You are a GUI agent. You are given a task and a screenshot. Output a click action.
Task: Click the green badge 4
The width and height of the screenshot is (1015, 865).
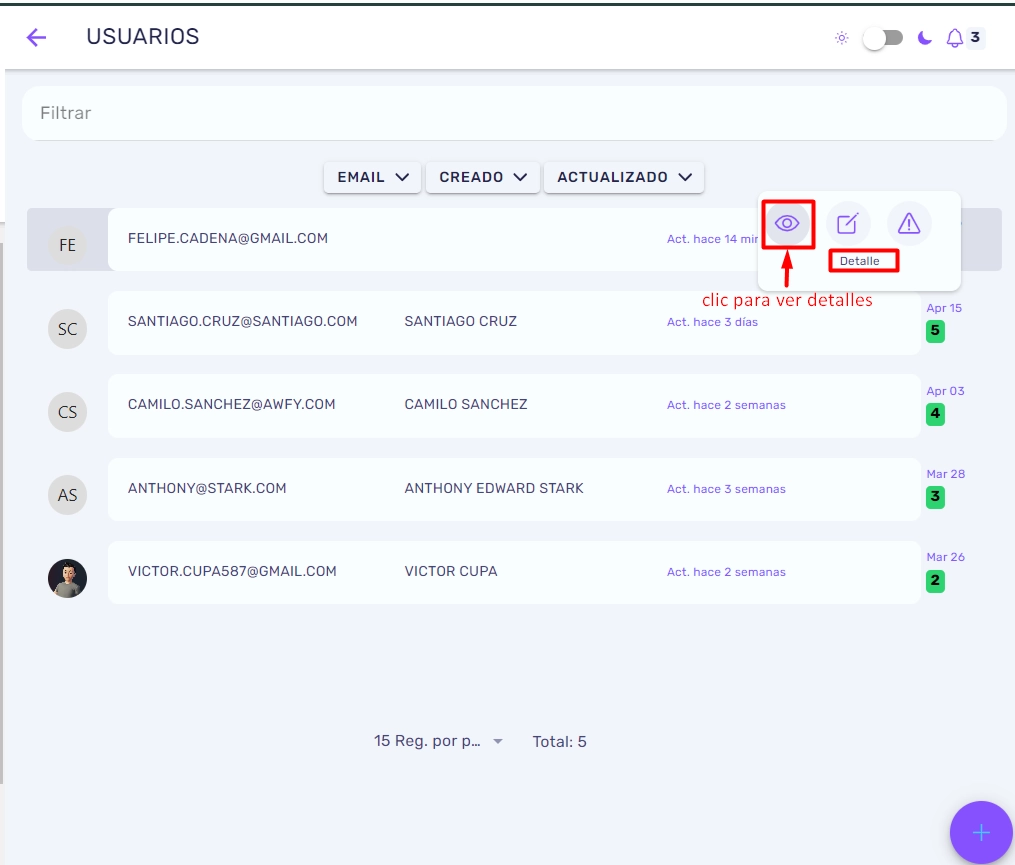[x=935, y=414]
